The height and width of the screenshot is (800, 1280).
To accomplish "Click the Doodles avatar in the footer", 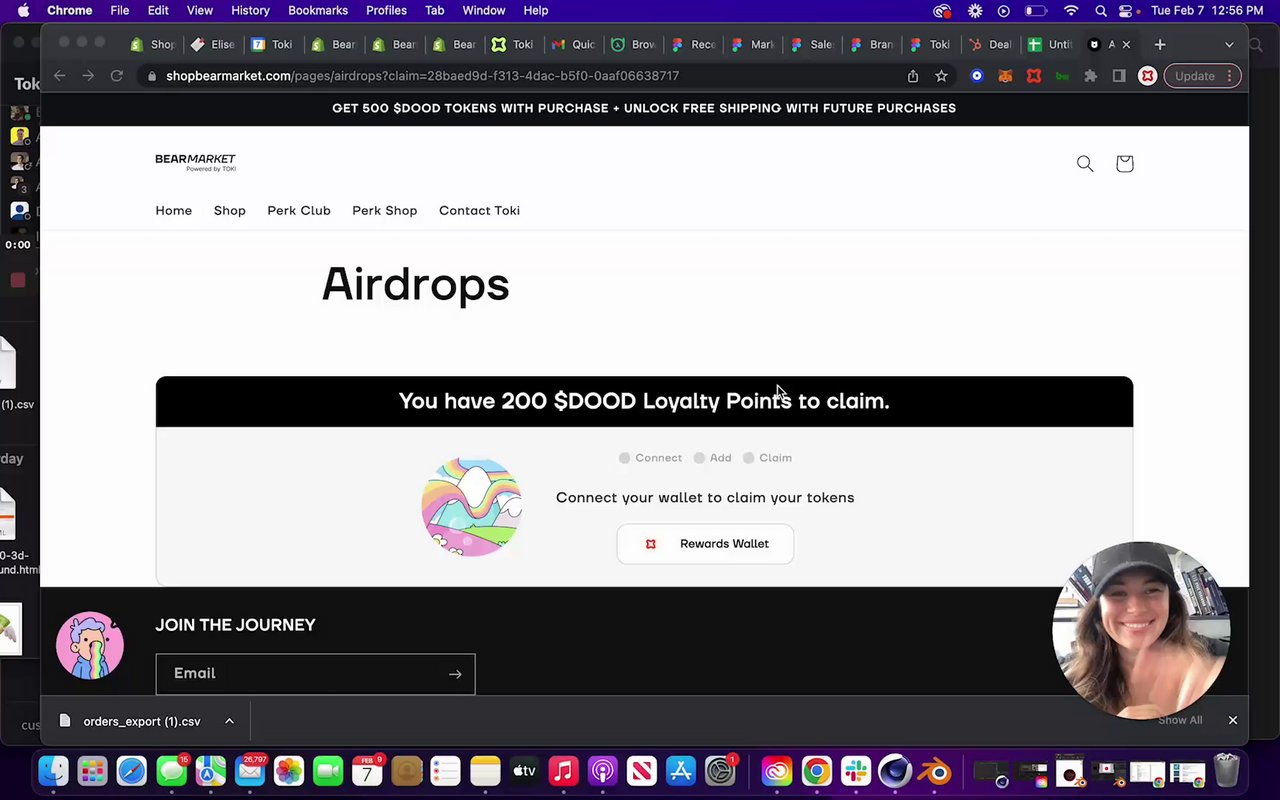I will point(90,646).
